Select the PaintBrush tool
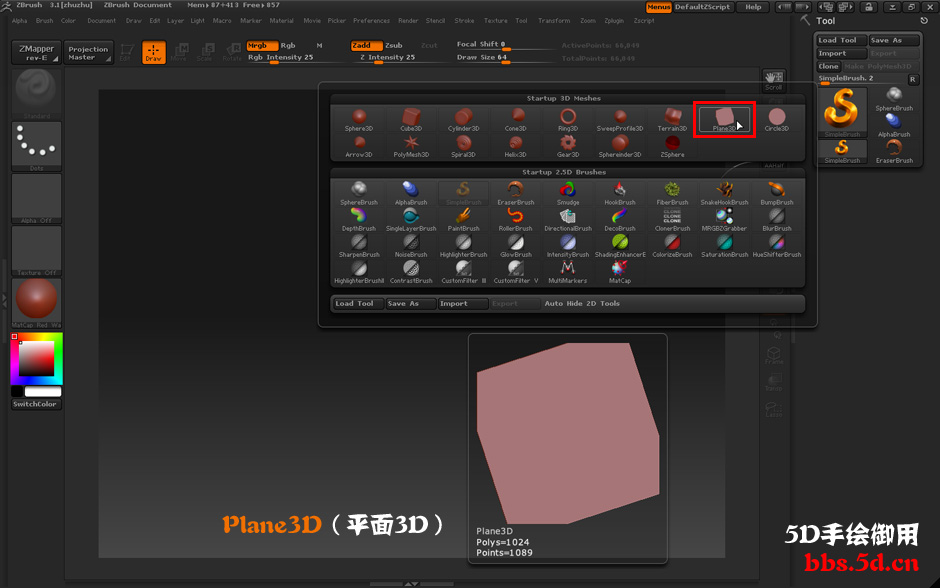The width and height of the screenshot is (940, 588). (x=463, y=220)
